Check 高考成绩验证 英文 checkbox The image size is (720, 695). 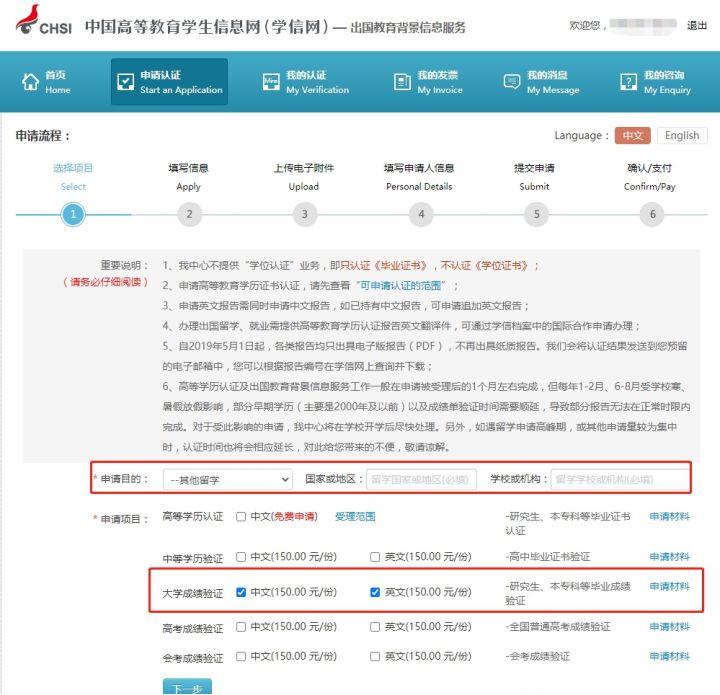coord(375,627)
